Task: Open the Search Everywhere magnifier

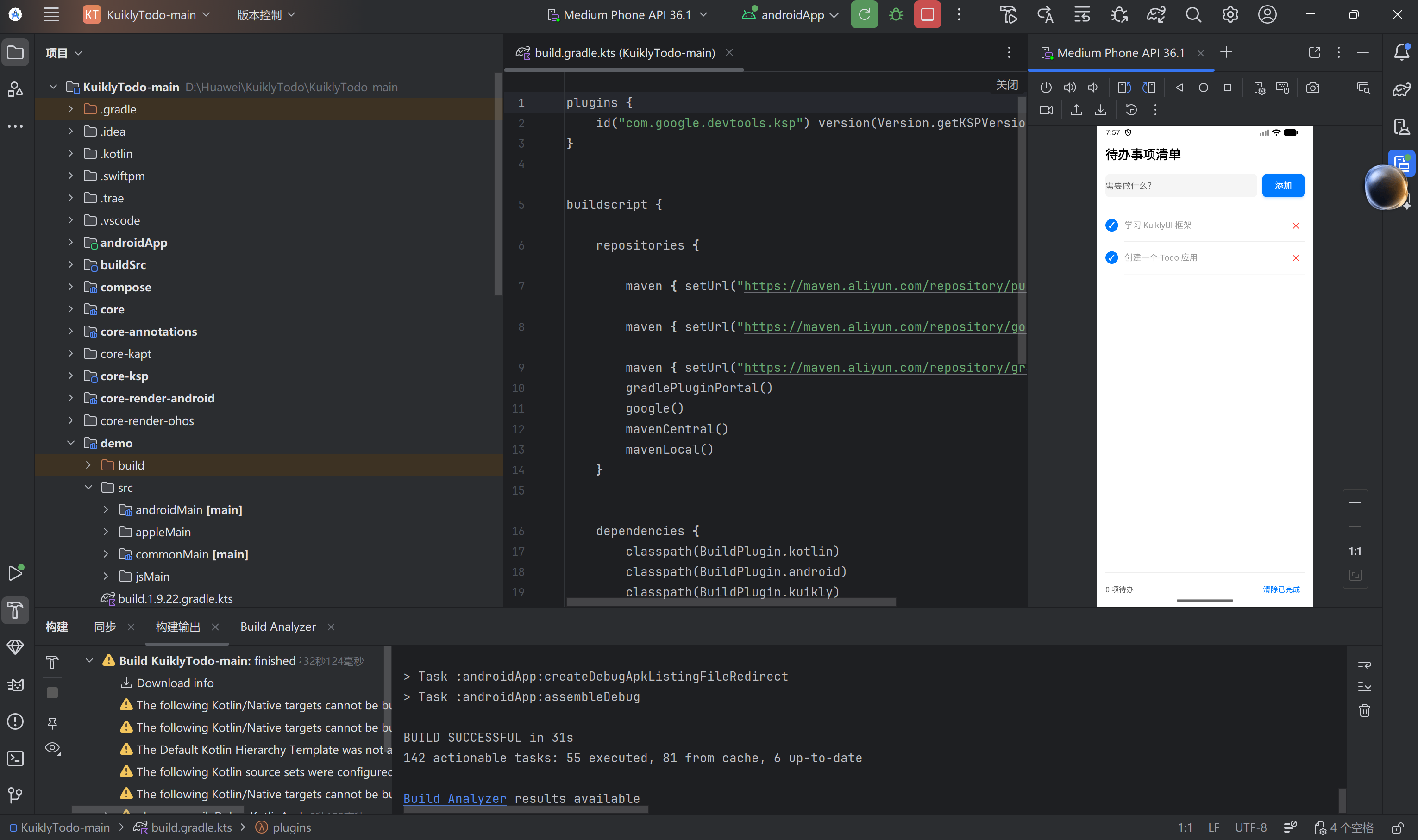Action: tap(1193, 15)
